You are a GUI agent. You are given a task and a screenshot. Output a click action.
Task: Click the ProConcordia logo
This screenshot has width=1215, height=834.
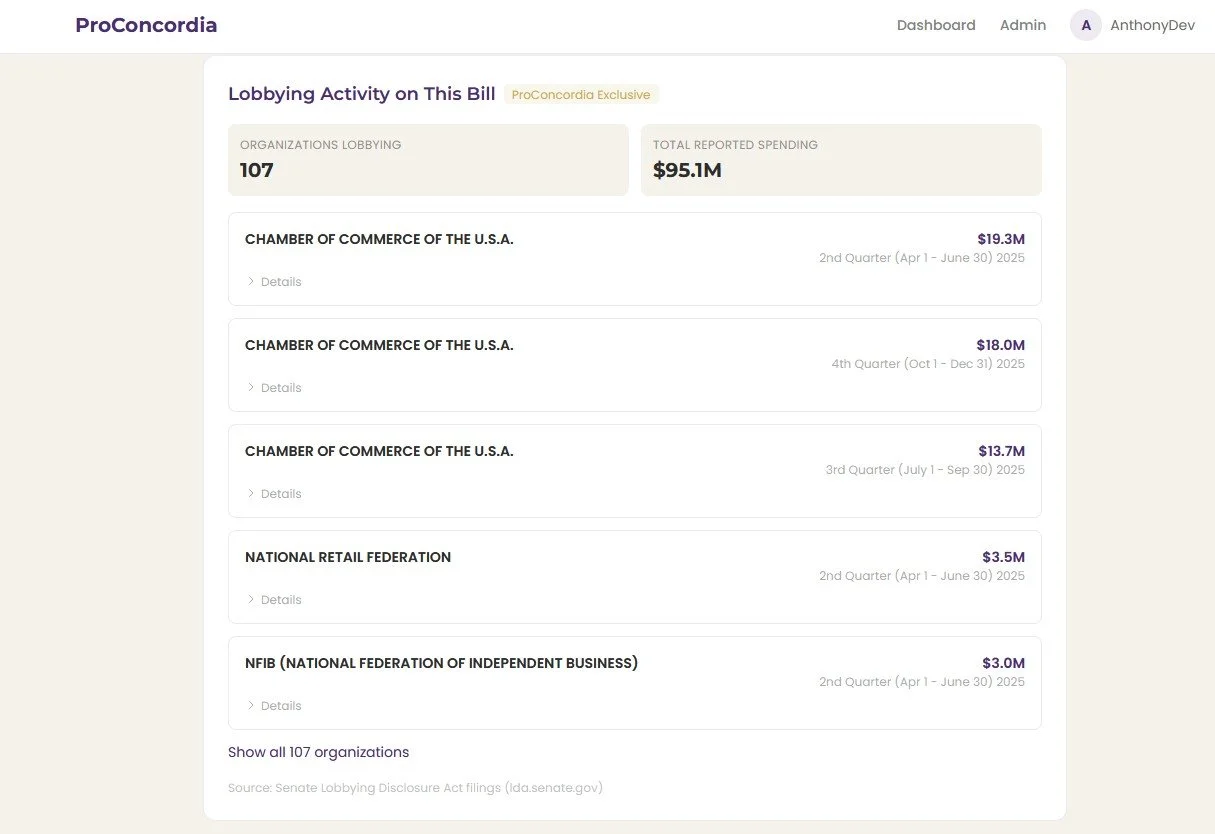(145, 24)
